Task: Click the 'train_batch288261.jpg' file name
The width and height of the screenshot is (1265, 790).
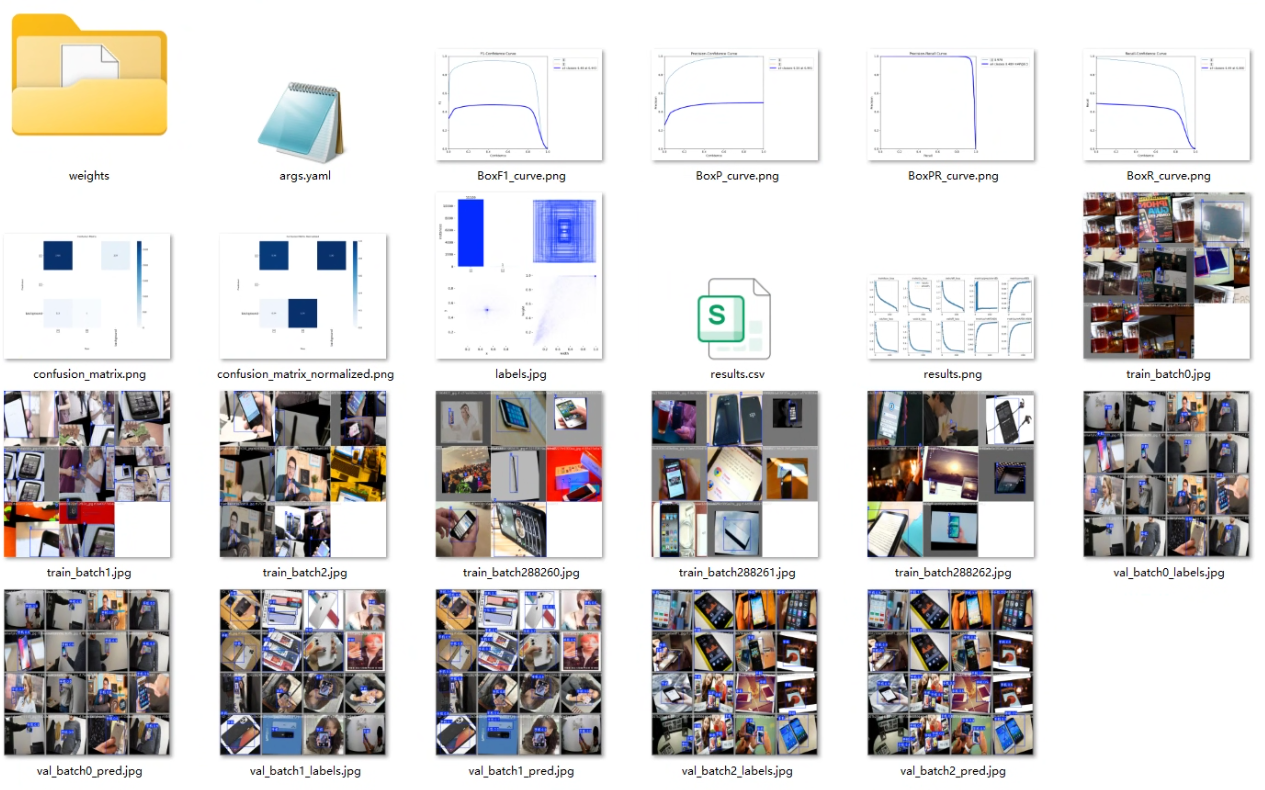Action: [737, 572]
